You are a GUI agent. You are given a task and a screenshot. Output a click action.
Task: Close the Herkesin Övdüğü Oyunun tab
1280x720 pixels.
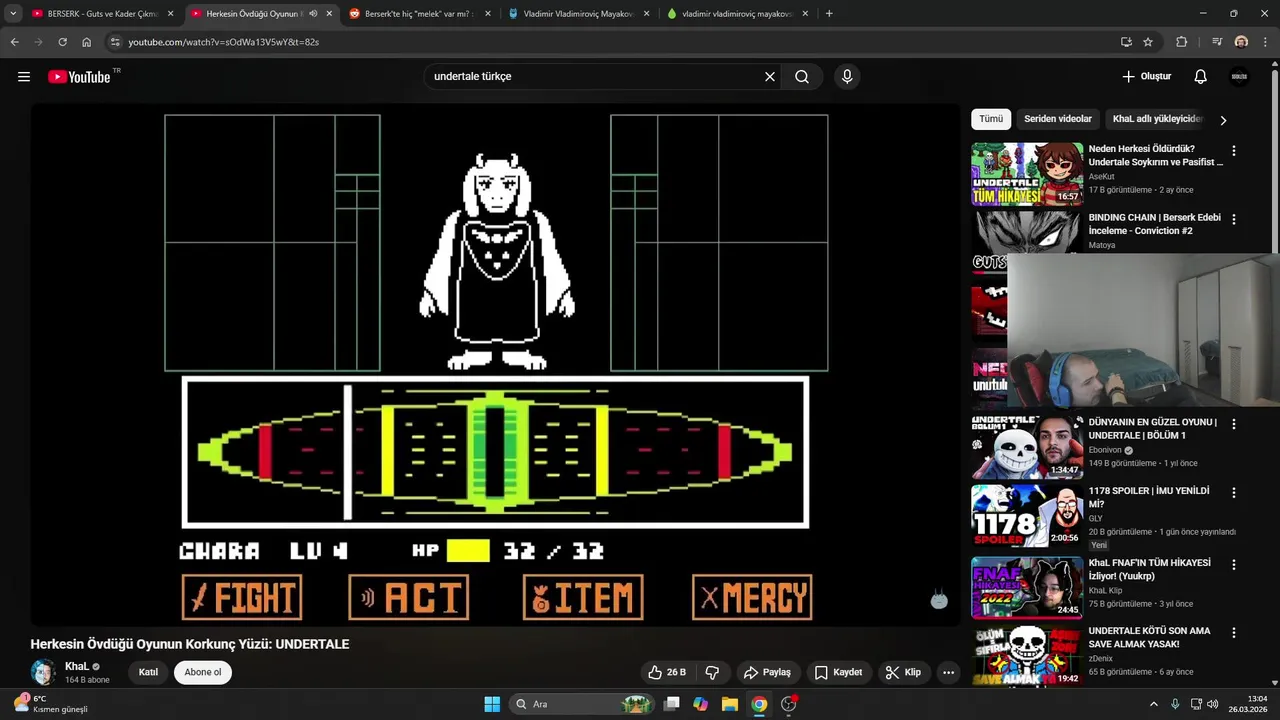[x=329, y=14]
